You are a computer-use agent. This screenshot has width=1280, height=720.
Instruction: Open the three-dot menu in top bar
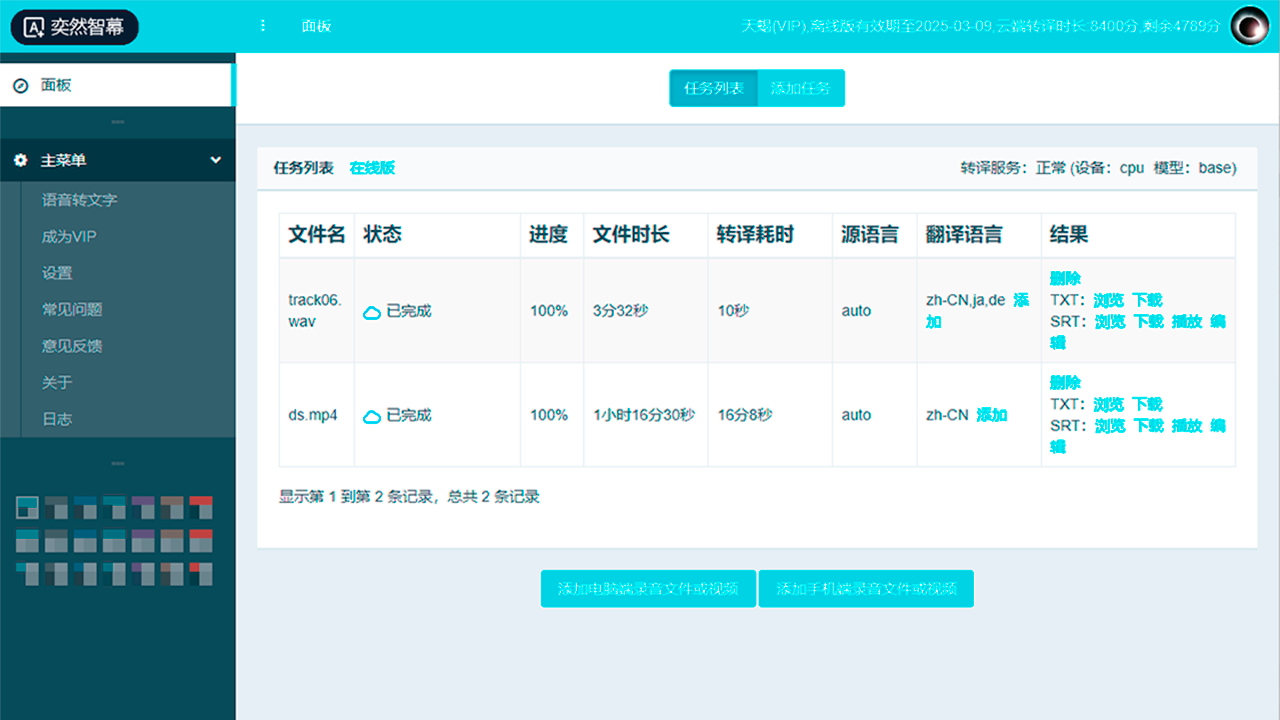pos(263,26)
